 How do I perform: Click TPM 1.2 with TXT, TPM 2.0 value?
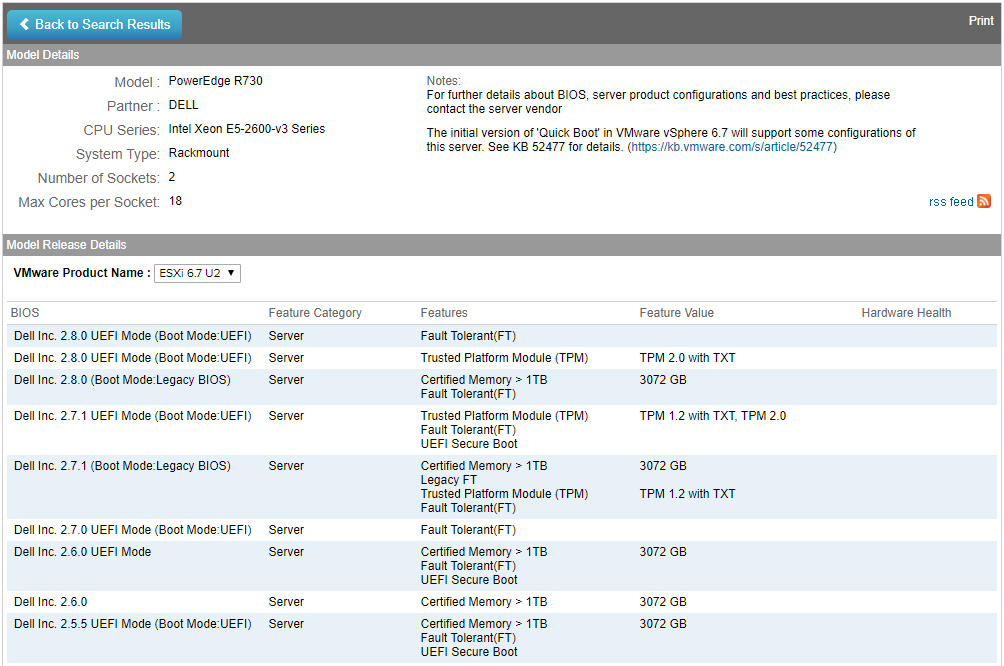(713, 416)
